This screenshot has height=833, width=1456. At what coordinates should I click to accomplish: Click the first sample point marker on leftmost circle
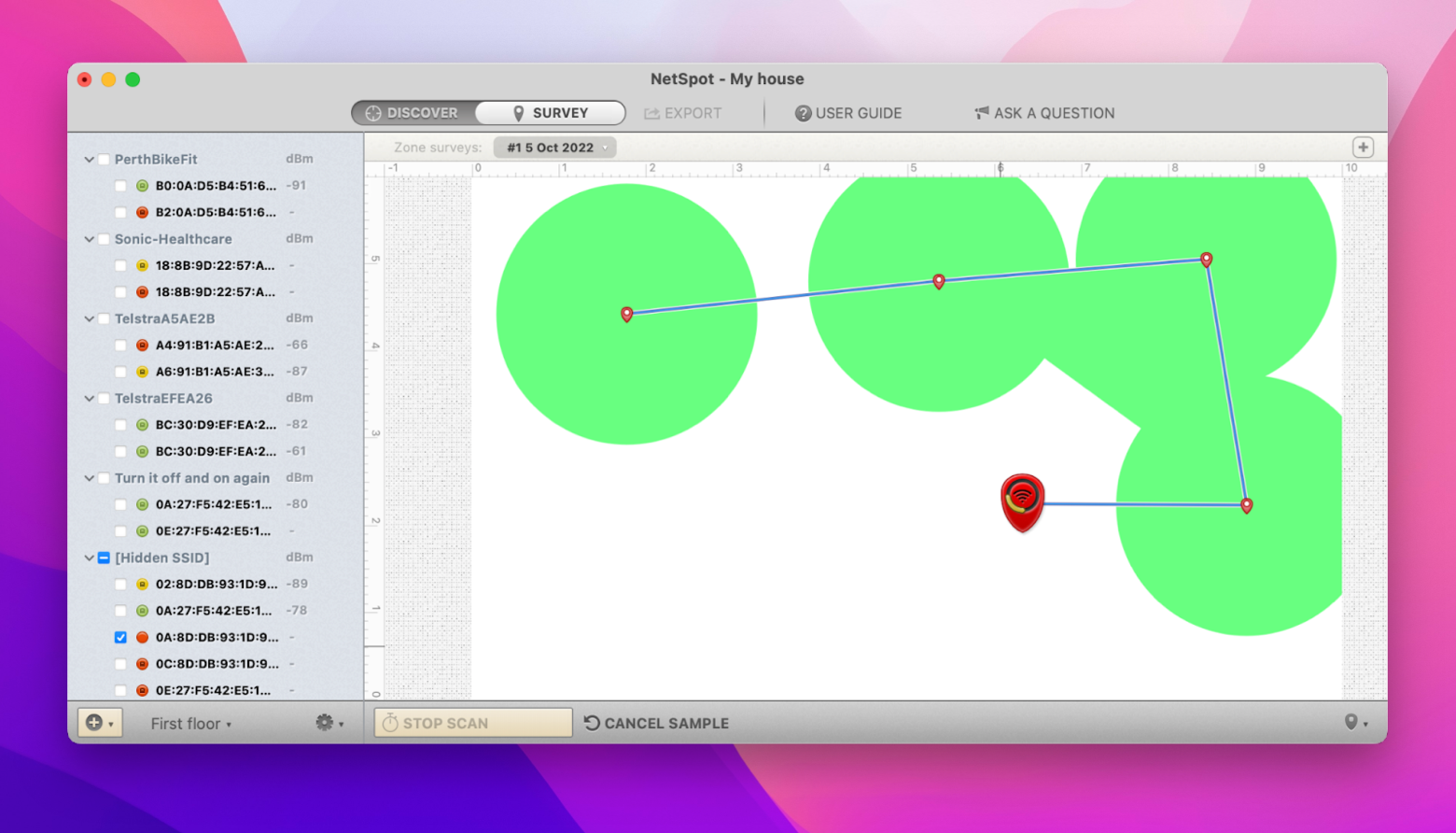click(x=627, y=315)
